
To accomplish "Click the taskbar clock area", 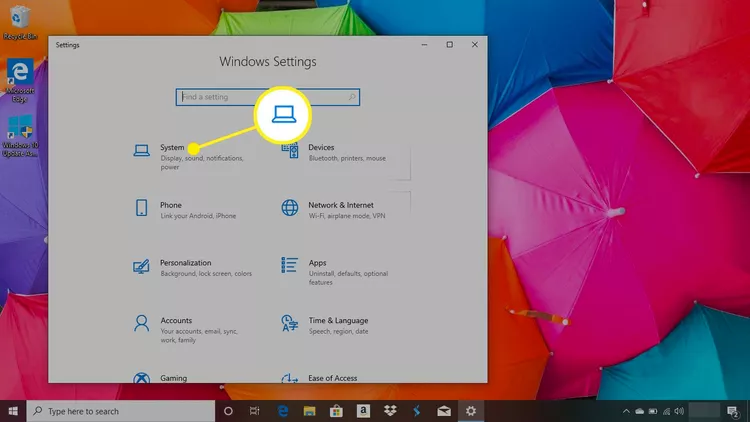I will coord(704,411).
